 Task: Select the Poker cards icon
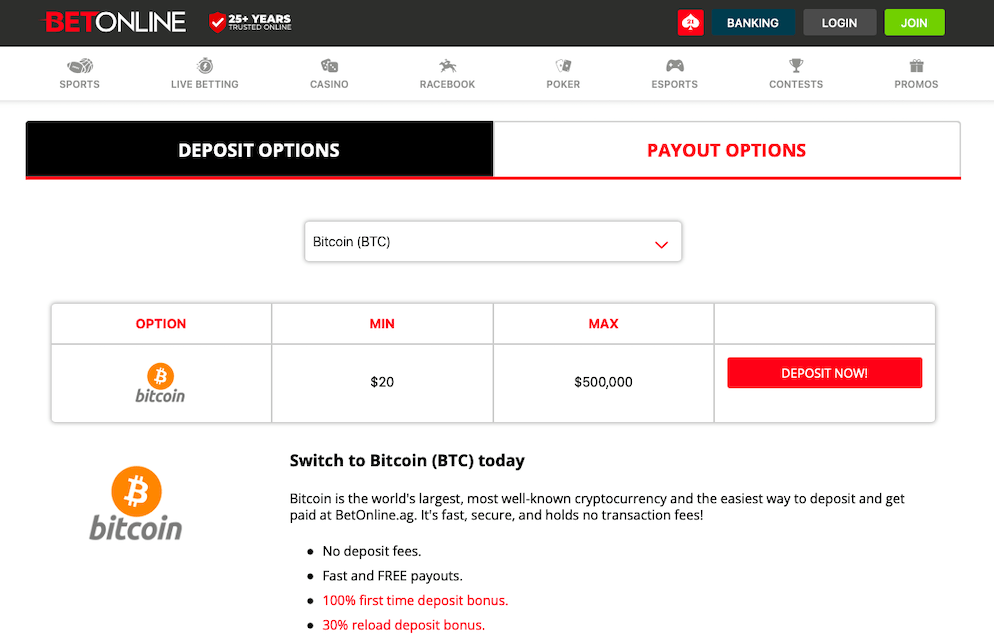563,66
